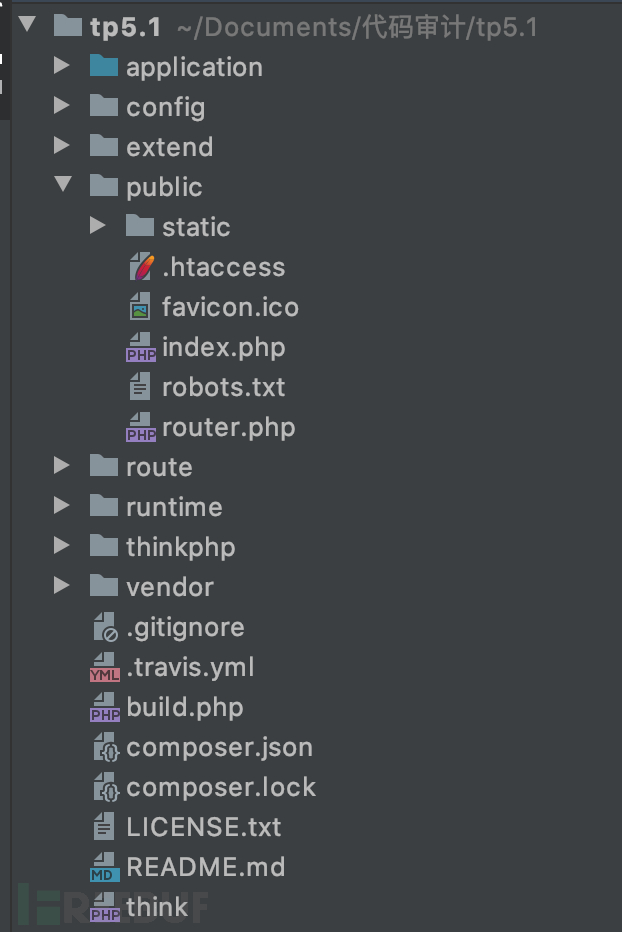Expand the application folder arrow
The width and height of the screenshot is (622, 932).
tap(61, 65)
